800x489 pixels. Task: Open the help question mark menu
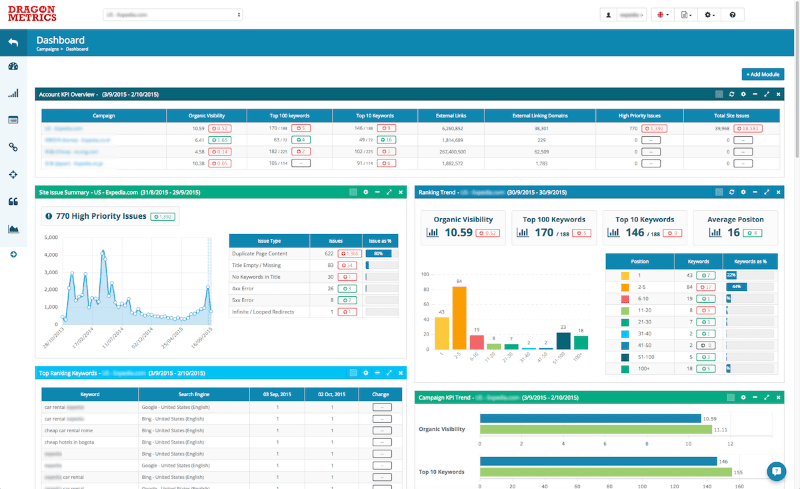[x=733, y=15]
